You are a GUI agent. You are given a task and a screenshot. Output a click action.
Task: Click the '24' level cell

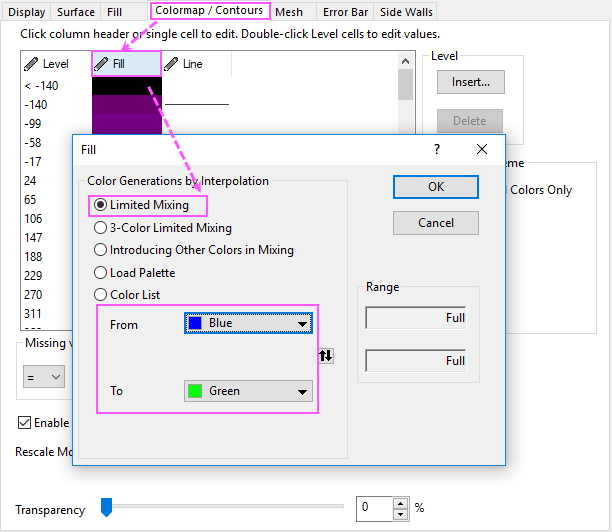pos(30,181)
